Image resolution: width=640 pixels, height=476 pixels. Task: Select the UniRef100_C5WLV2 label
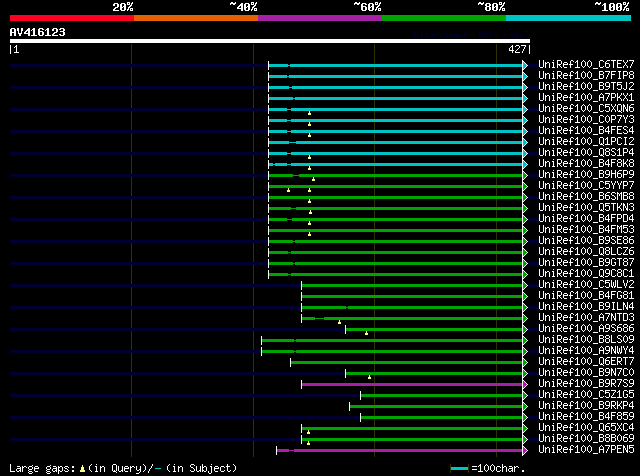point(586,285)
